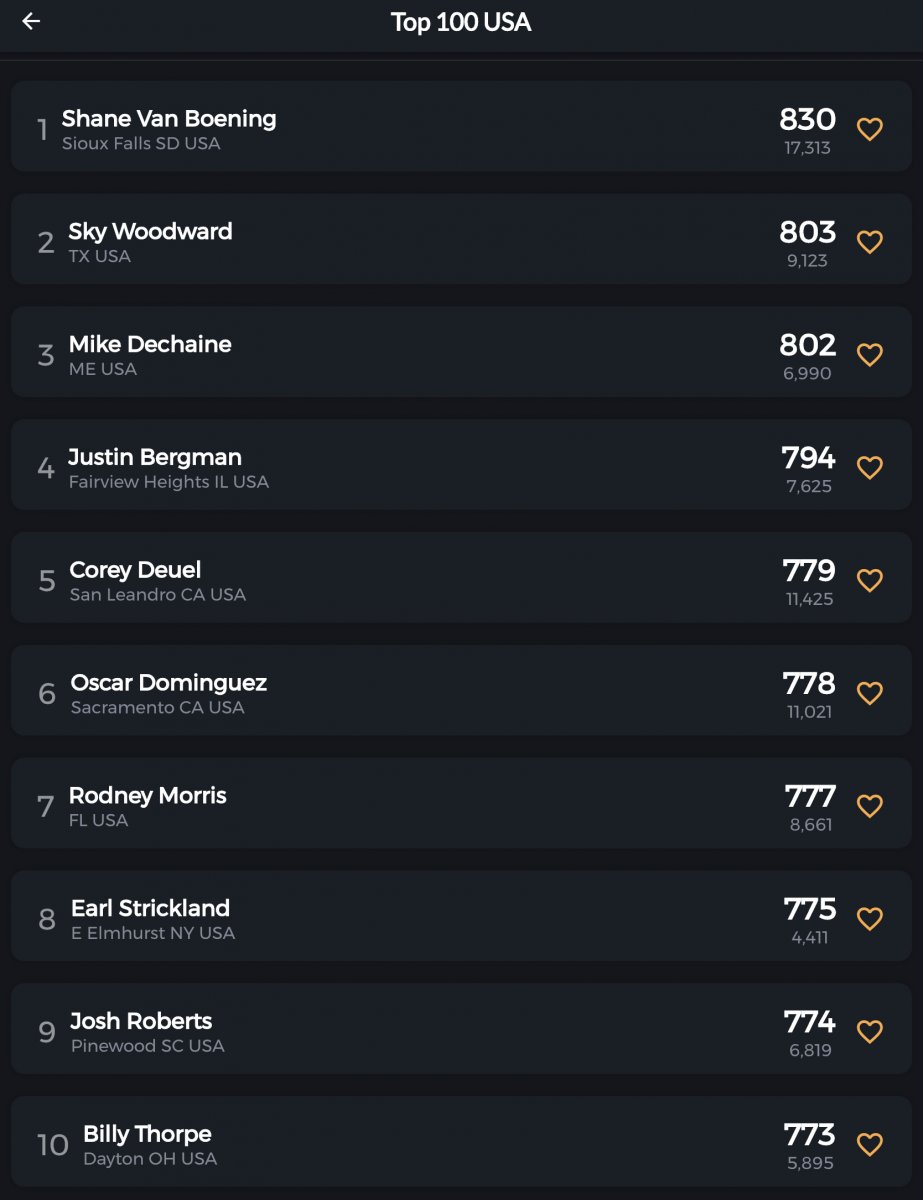Click the heart icon for Corey Deuel
The height and width of the screenshot is (1200, 923).
pos(870,581)
